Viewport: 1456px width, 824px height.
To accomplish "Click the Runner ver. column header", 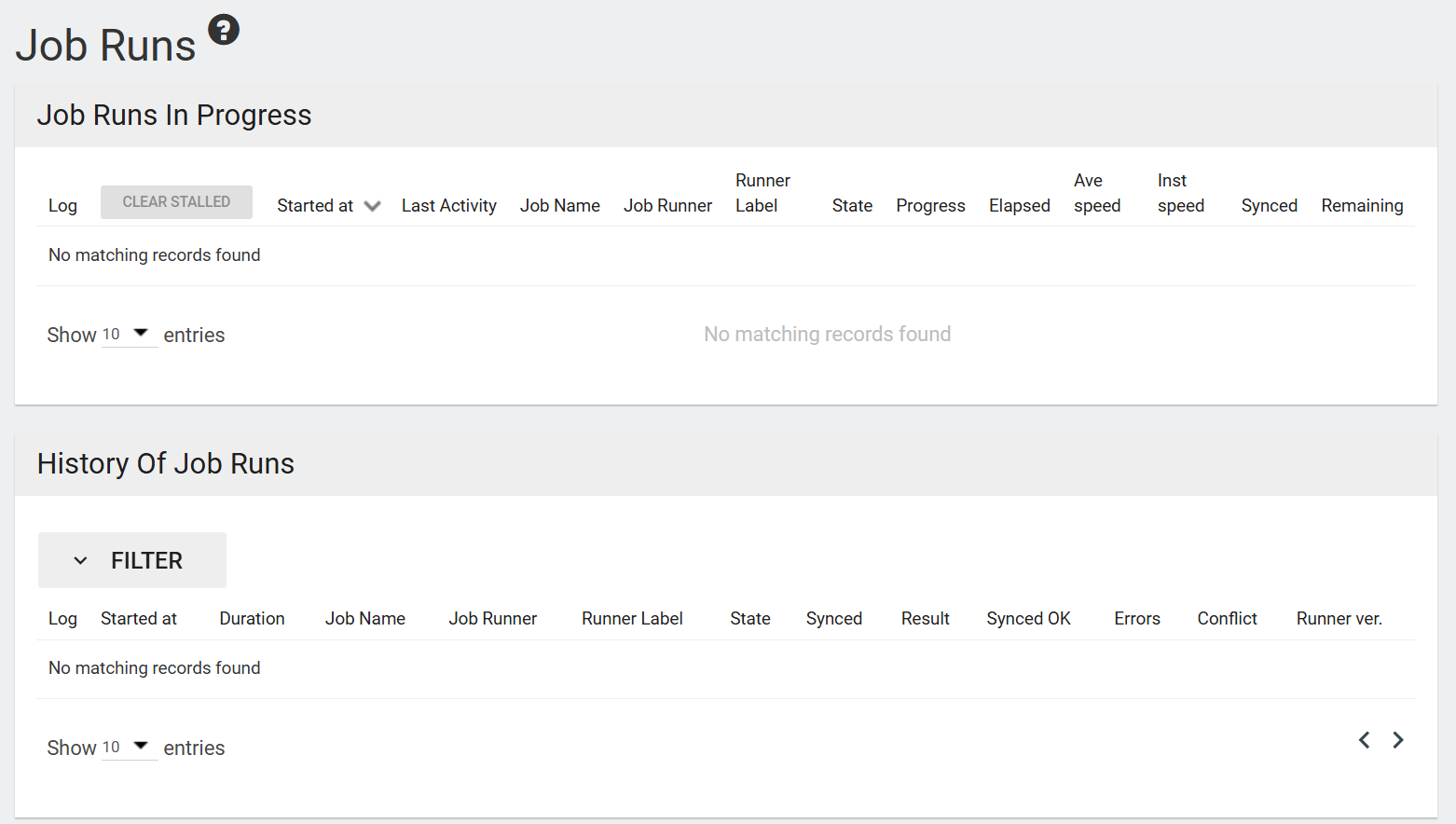I will 1339,619.
